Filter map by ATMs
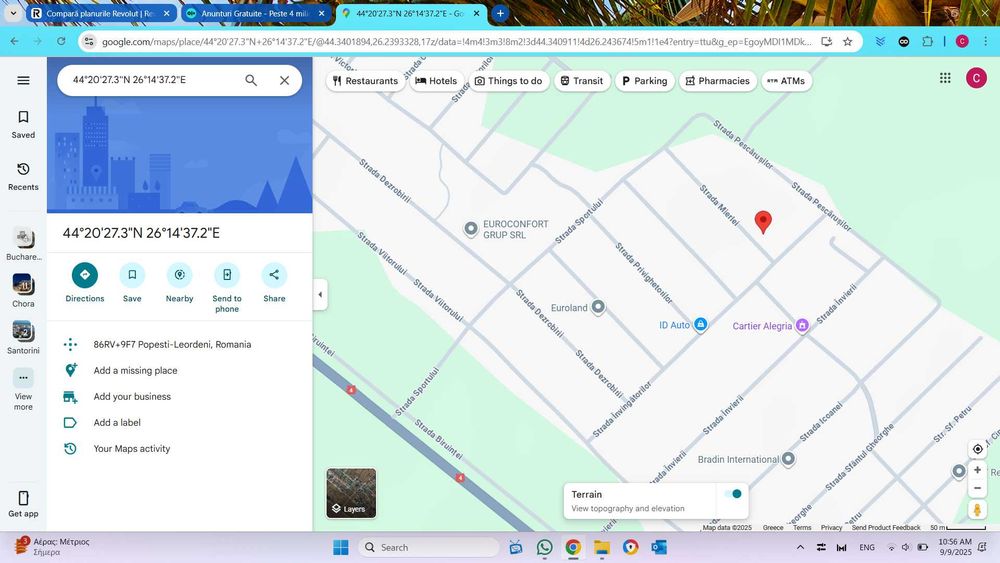This screenshot has height=563, width=1000. (786, 81)
